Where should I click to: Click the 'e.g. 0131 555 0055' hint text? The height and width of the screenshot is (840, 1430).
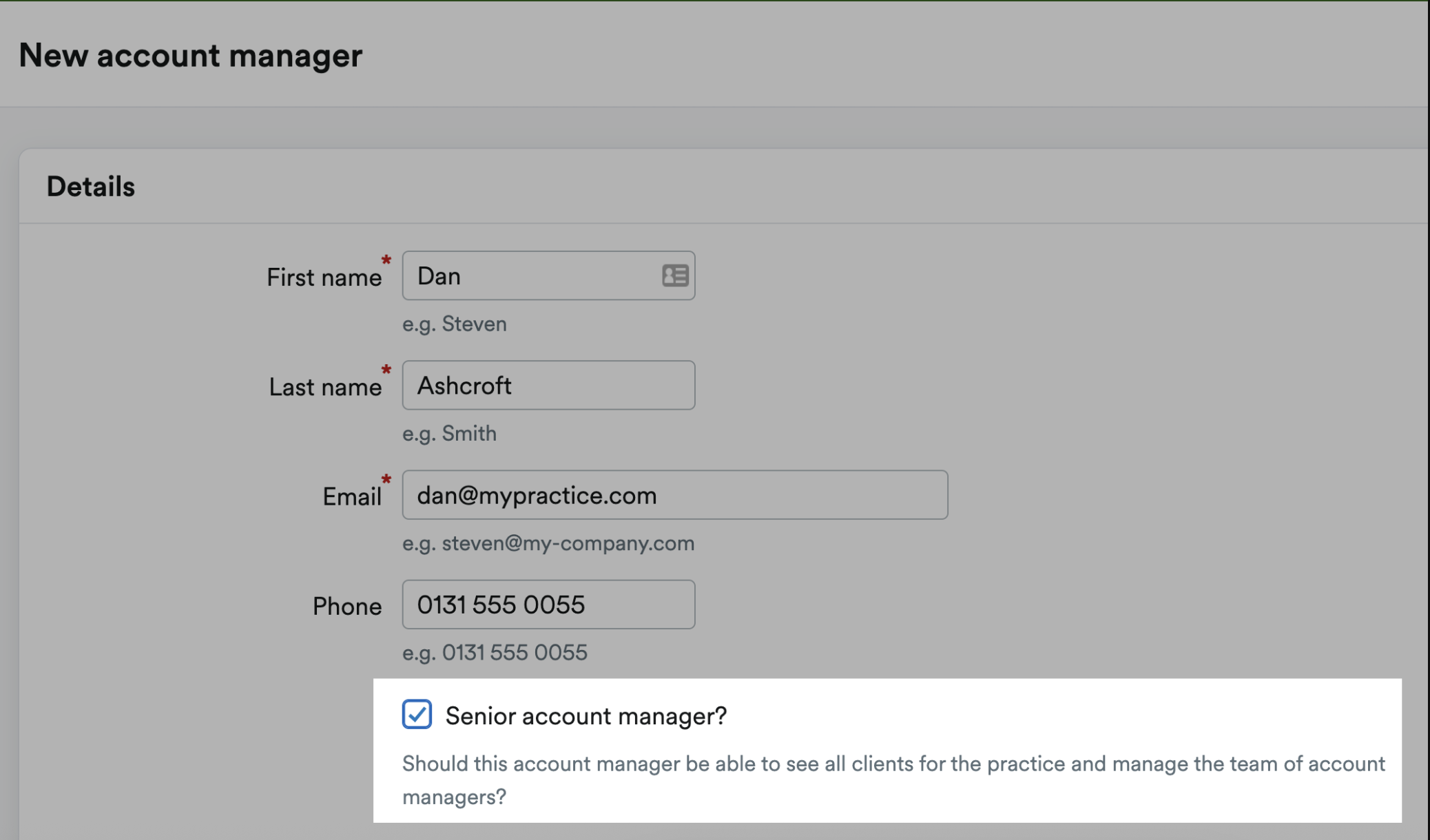point(495,652)
